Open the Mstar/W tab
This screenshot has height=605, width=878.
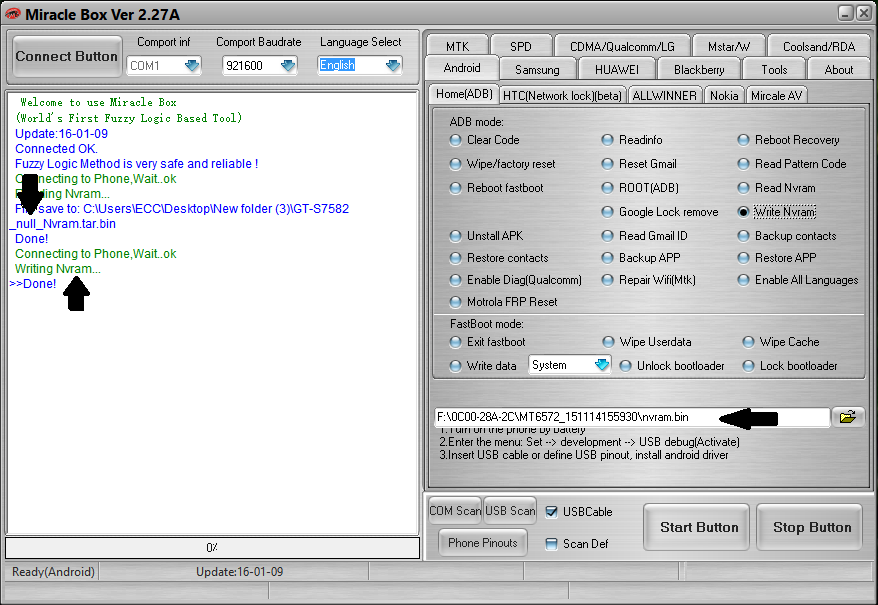(x=728, y=46)
